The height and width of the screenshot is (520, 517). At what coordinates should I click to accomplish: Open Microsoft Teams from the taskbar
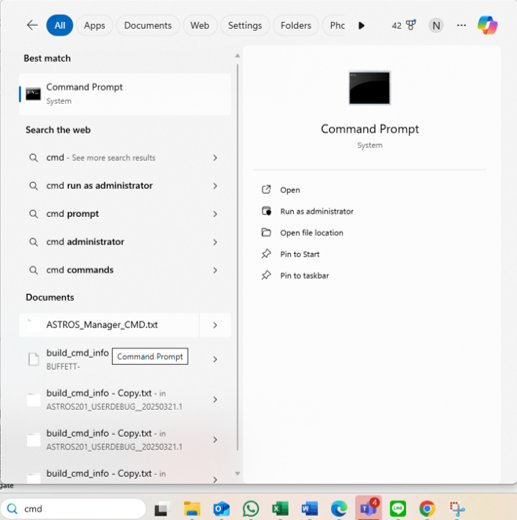(368, 507)
